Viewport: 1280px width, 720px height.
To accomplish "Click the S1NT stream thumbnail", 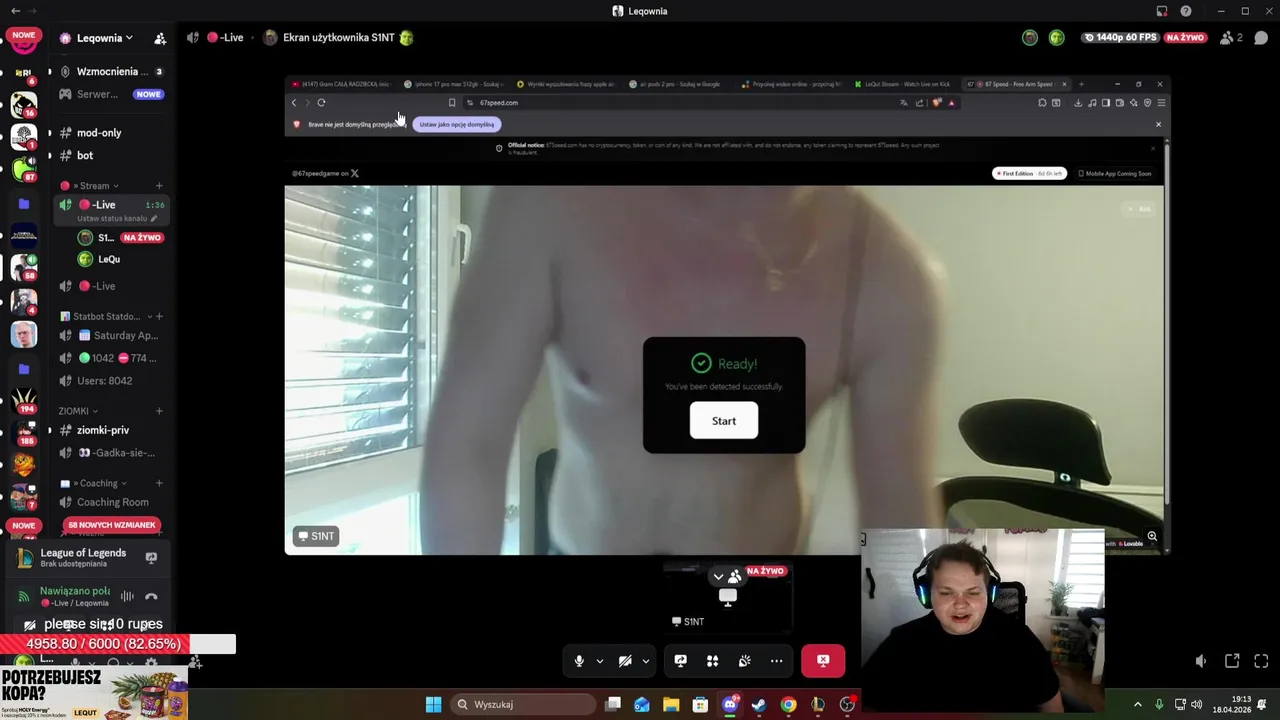I will [728, 597].
